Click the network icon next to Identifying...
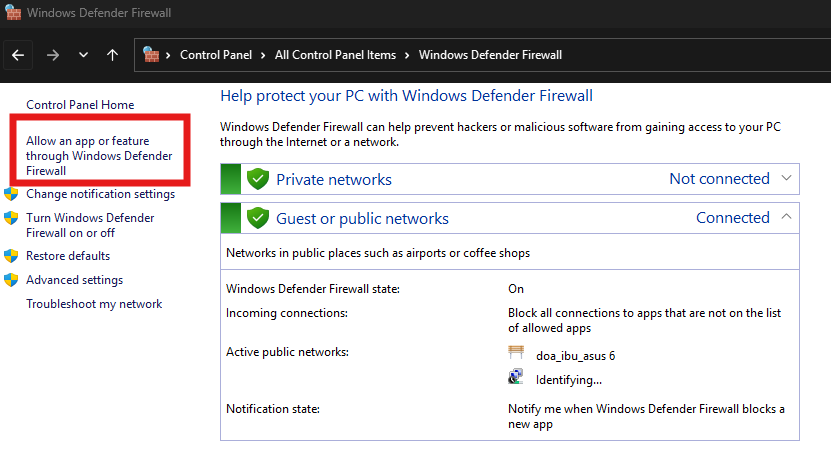This screenshot has height=473, width=831. pos(516,377)
